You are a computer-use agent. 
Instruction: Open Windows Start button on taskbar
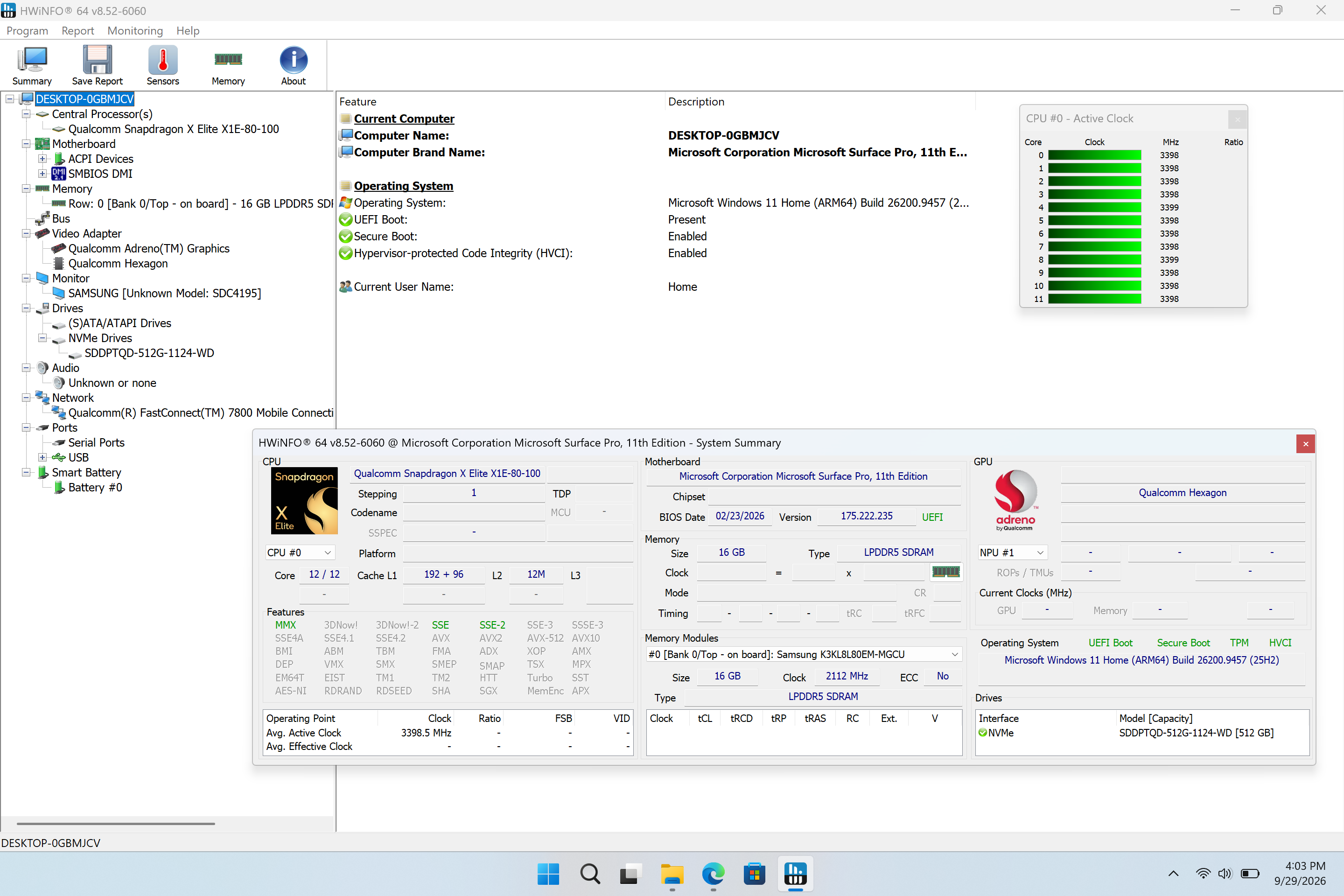(x=549, y=873)
